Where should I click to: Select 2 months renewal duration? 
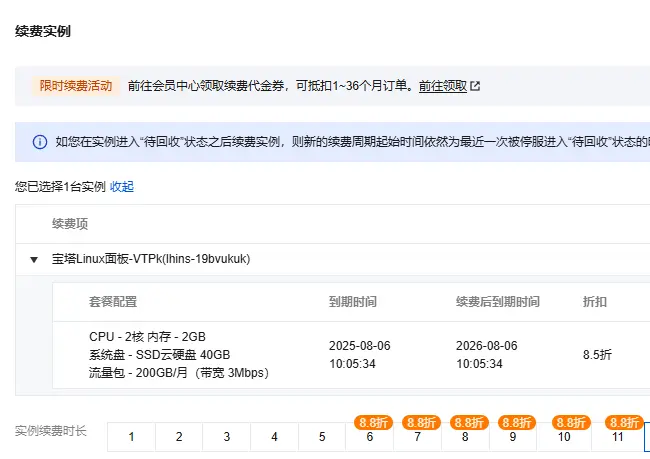tap(178, 437)
